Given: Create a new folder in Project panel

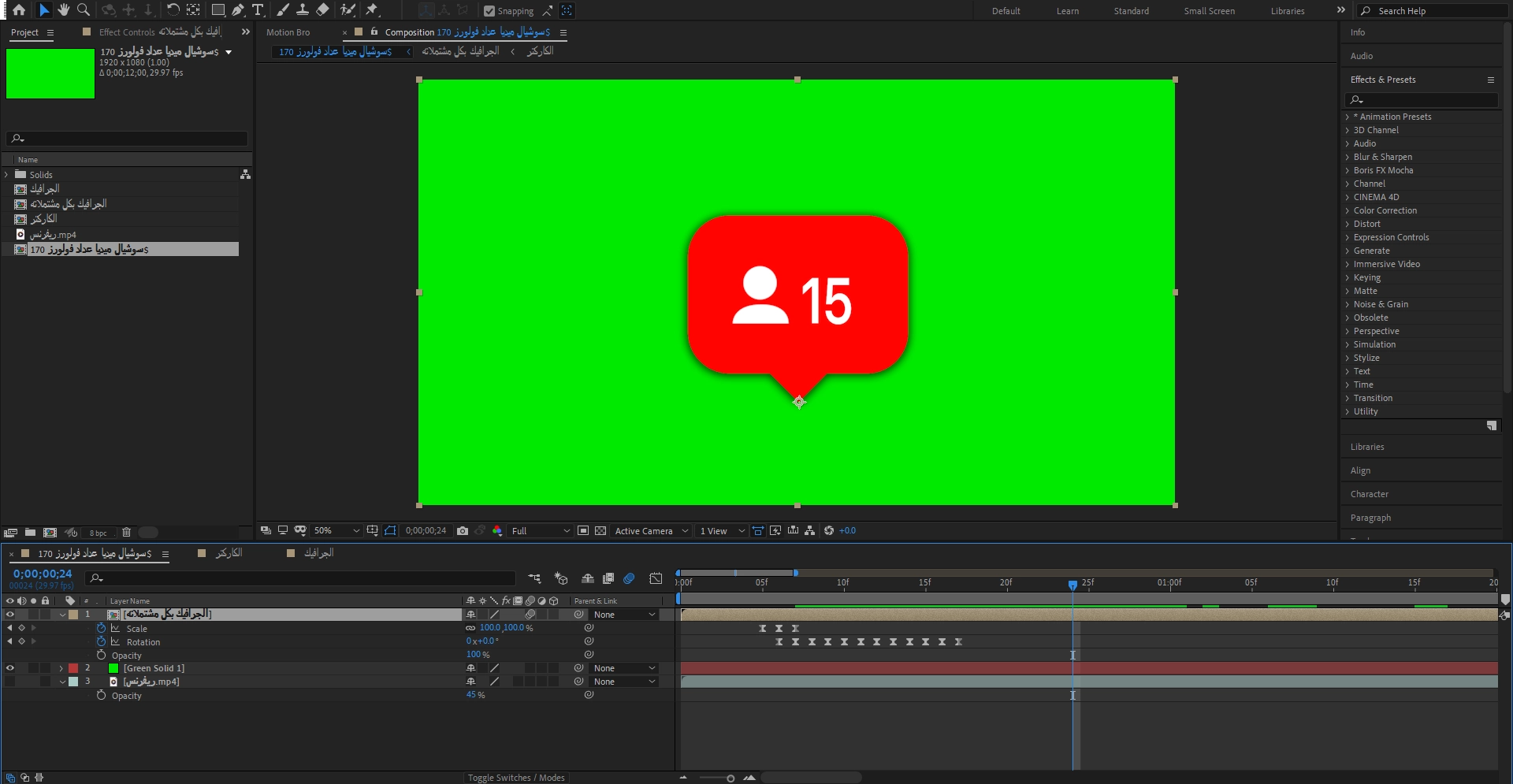Looking at the screenshot, I should tap(30, 533).
